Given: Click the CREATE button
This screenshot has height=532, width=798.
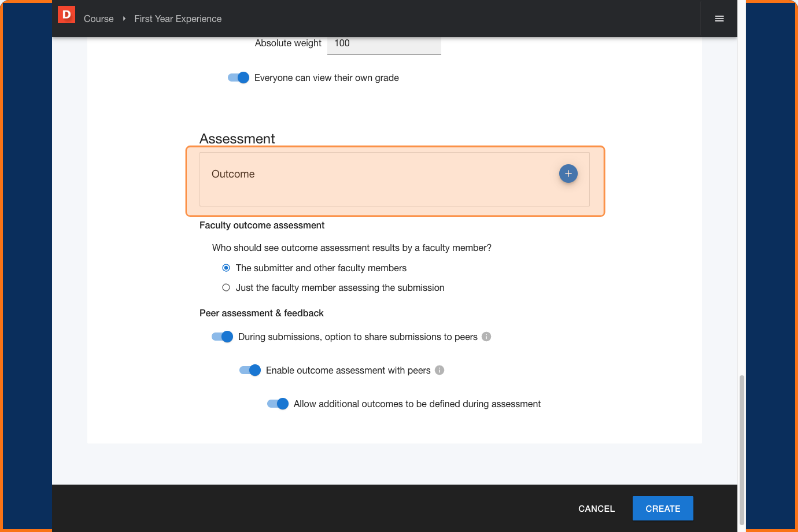Looking at the screenshot, I should [x=663, y=509].
